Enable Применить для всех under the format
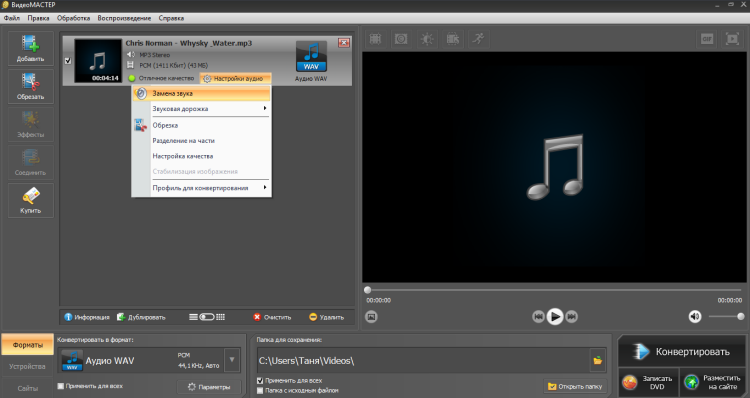The width and height of the screenshot is (750, 398). point(61,386)
